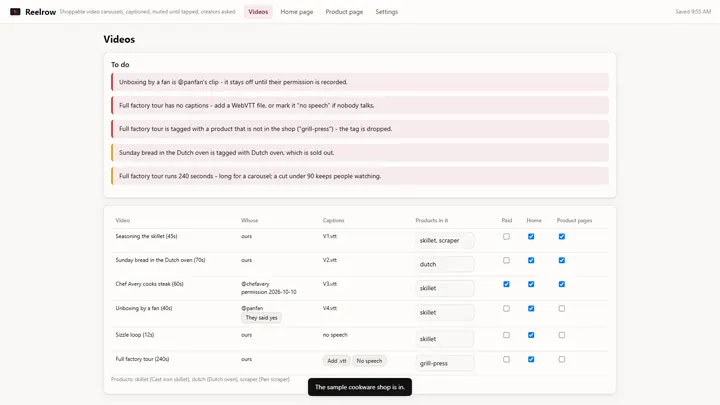Viewport: 720px width, 405px height.
Task: Click the V1.vtt caption file
Action: pos(330,236)
